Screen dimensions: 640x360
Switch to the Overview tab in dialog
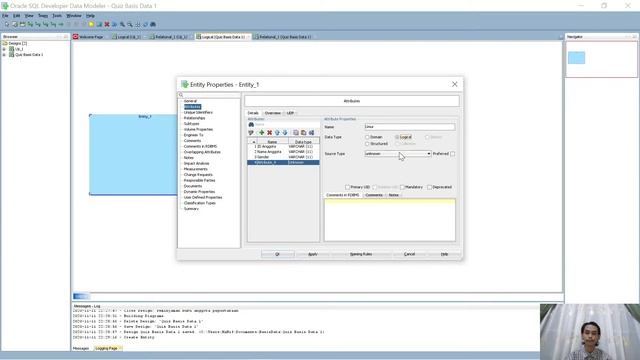273,113
